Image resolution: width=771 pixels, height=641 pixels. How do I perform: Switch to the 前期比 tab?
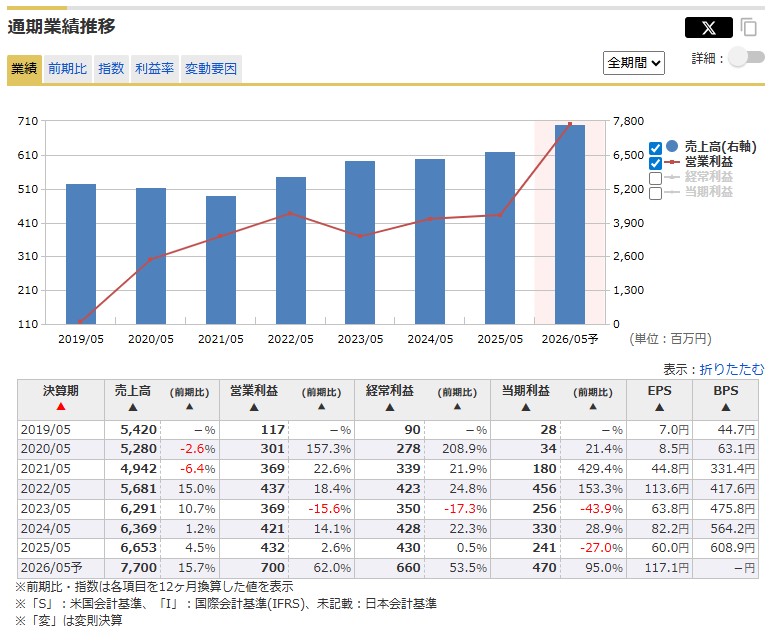click(x=67, y=69)
